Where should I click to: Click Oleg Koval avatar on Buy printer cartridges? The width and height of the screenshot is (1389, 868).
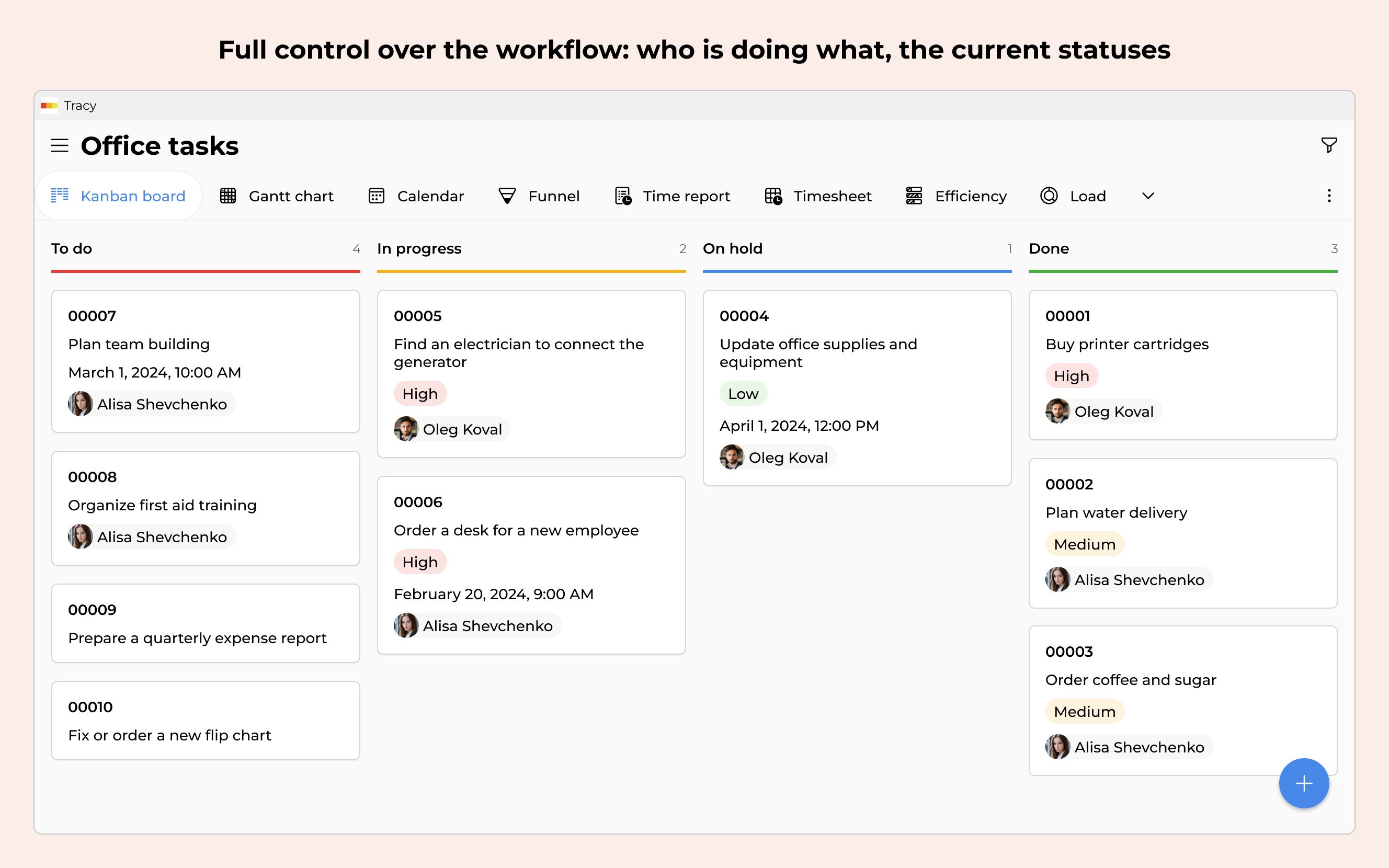1057,411
